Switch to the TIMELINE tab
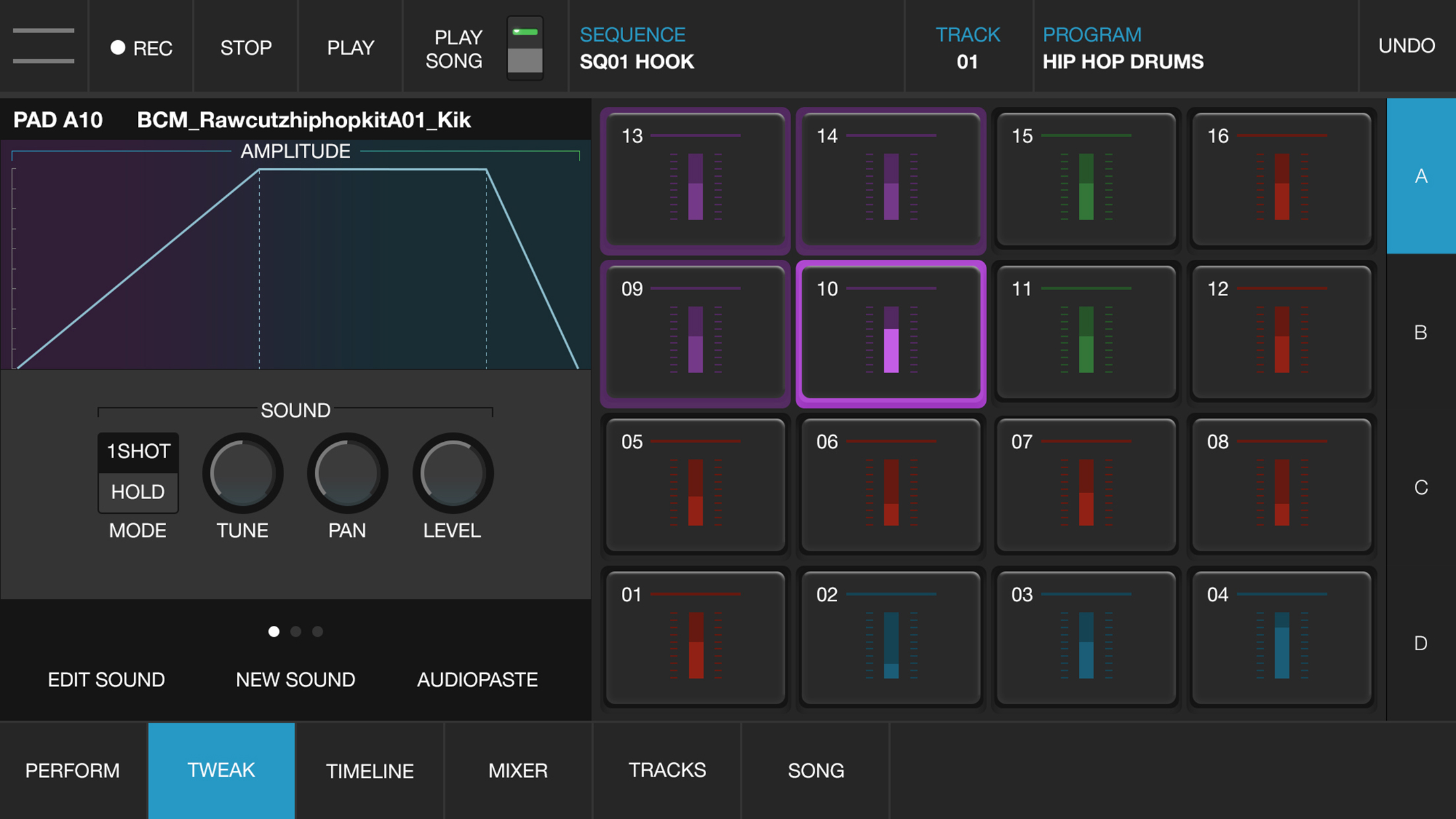The image size is (1456, 819). 369,770
